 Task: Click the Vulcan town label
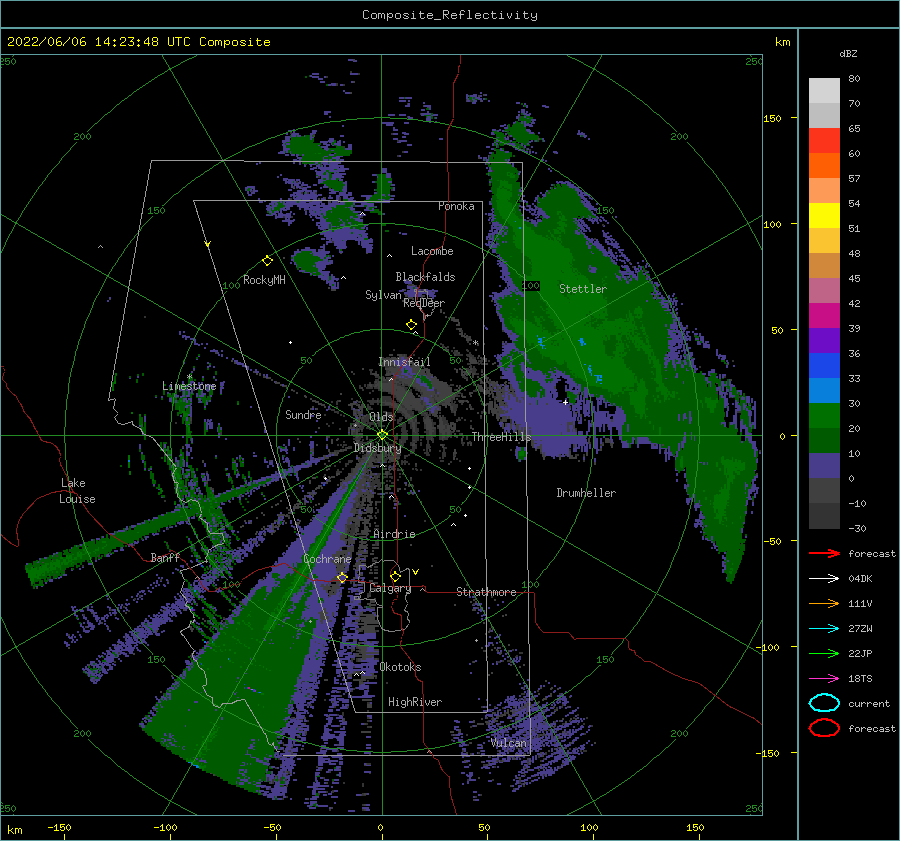pyautogui.click(x=509, y=743)
